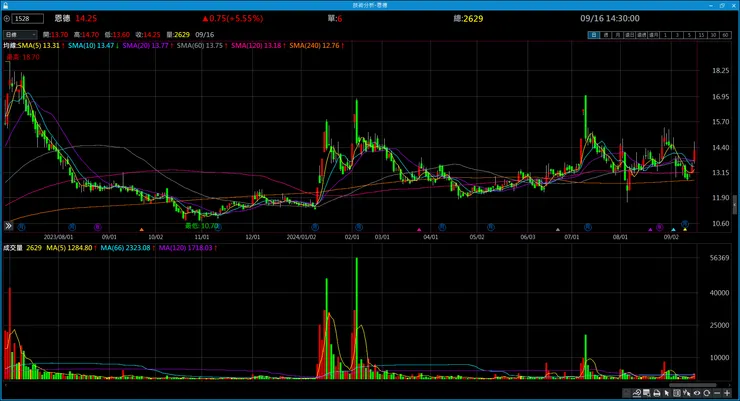Select the sixth period tab before 1
740x401 pixels.
click(x=653, y=35)
